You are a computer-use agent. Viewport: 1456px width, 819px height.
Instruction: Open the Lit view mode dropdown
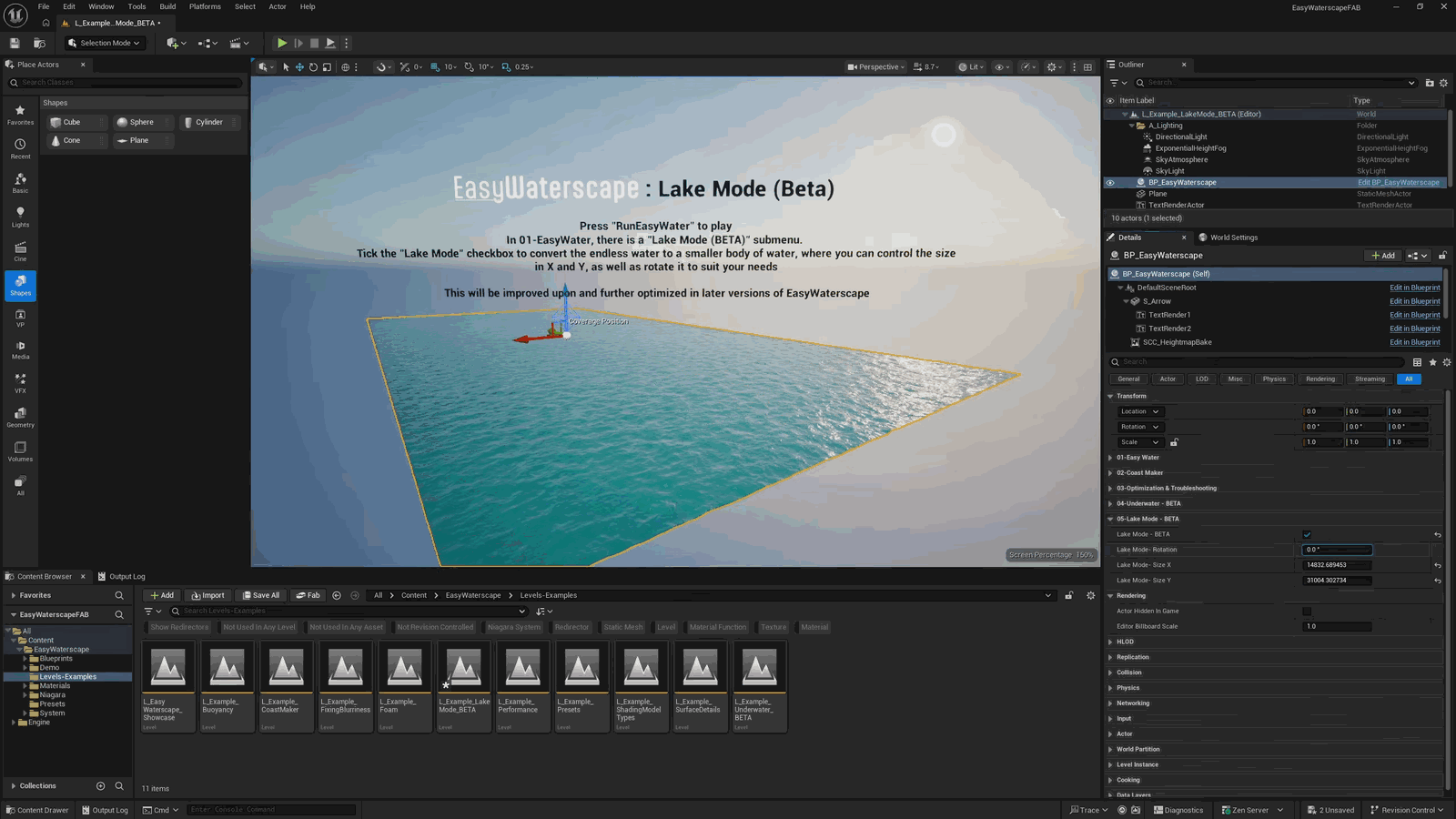click(x=971, y=66)
